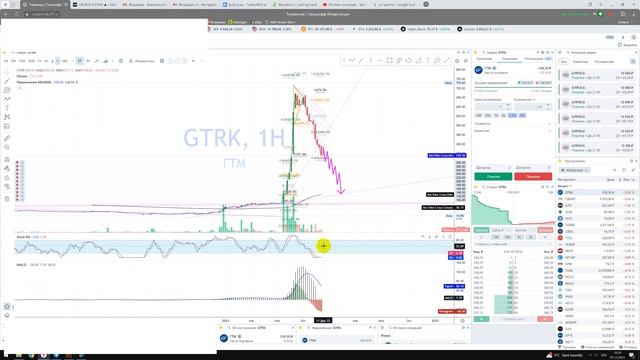Open the Избранное list dropdown
The width and height of the screenshot is (640, 360).
pyautogui.click(x=575, y=170)
